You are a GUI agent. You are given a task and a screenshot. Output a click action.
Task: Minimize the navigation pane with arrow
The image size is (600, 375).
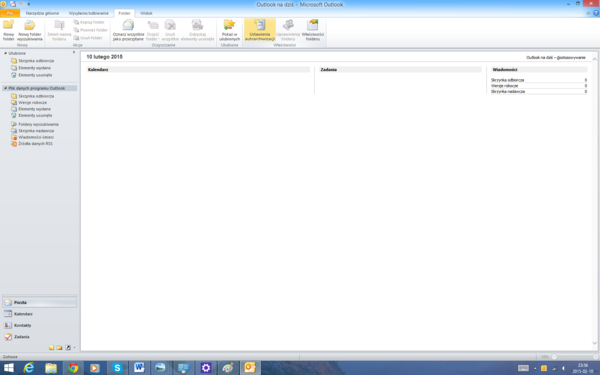point(74,52)
